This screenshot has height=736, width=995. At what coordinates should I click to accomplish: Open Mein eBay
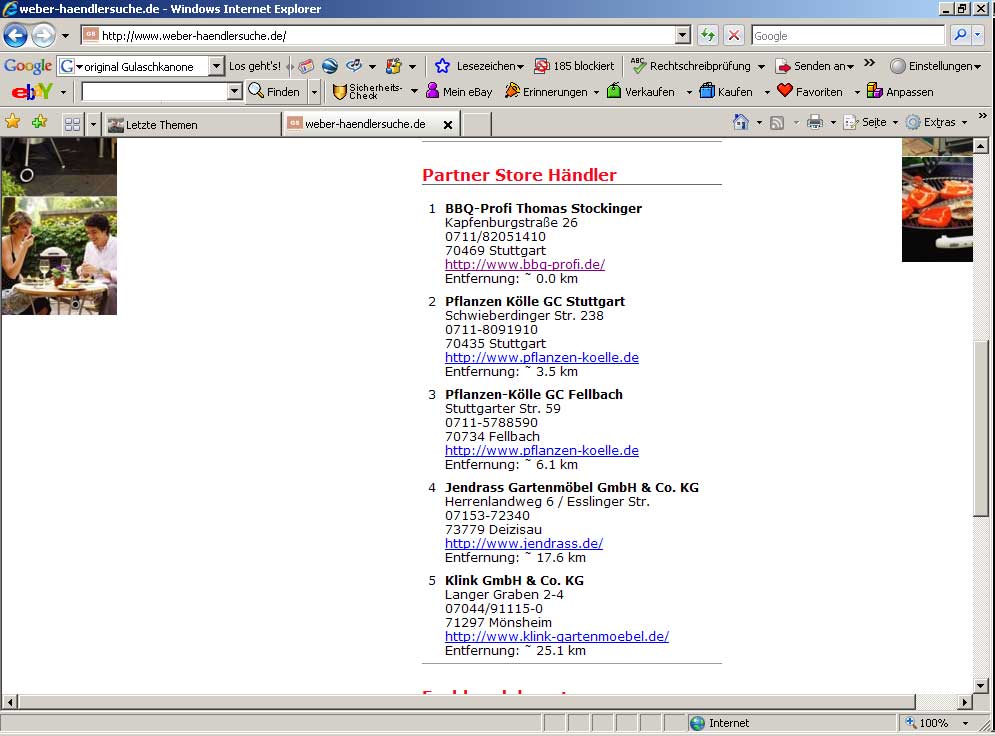pos(459,92)
